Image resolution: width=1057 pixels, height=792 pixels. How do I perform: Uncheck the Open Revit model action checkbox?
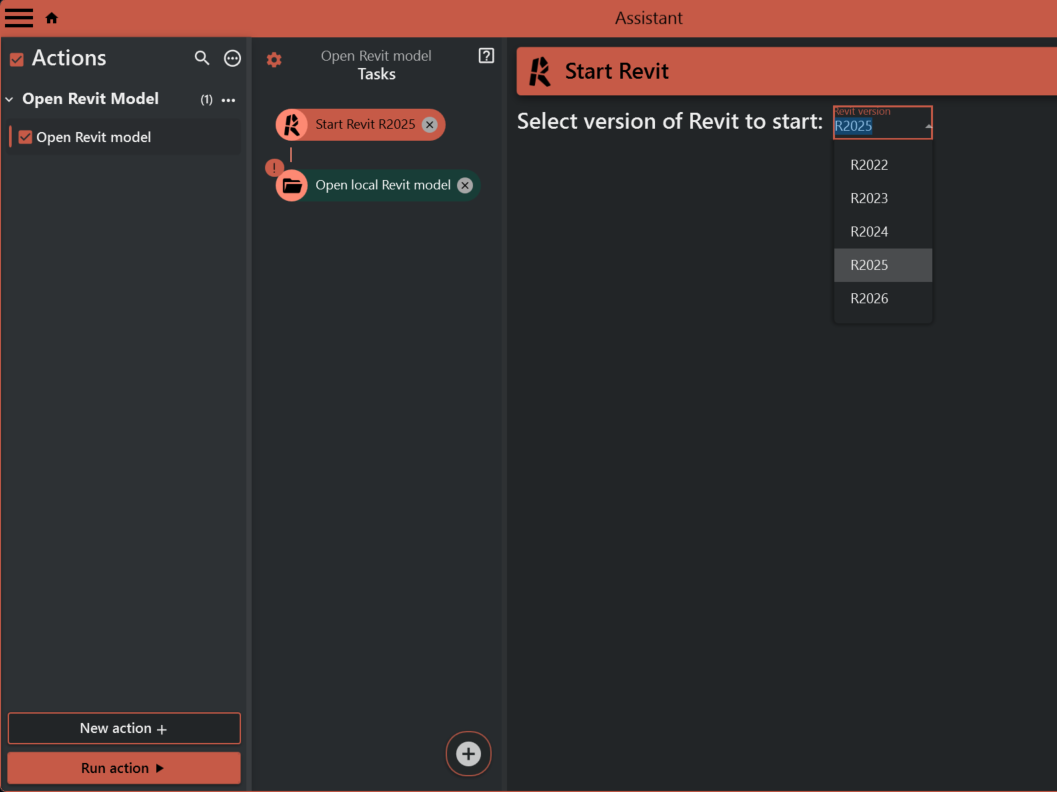pyautogui.click(x=25, y=137)
